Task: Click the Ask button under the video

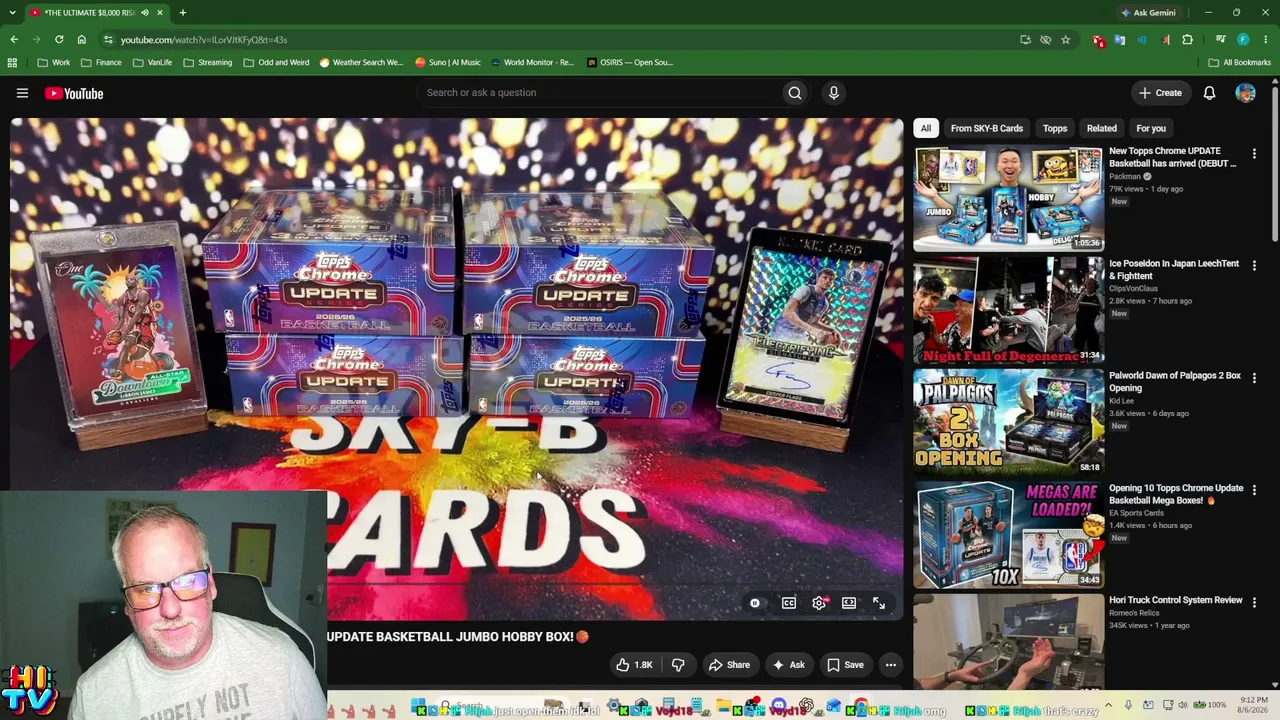Action: pyautogui.click(x=788, y=665)
